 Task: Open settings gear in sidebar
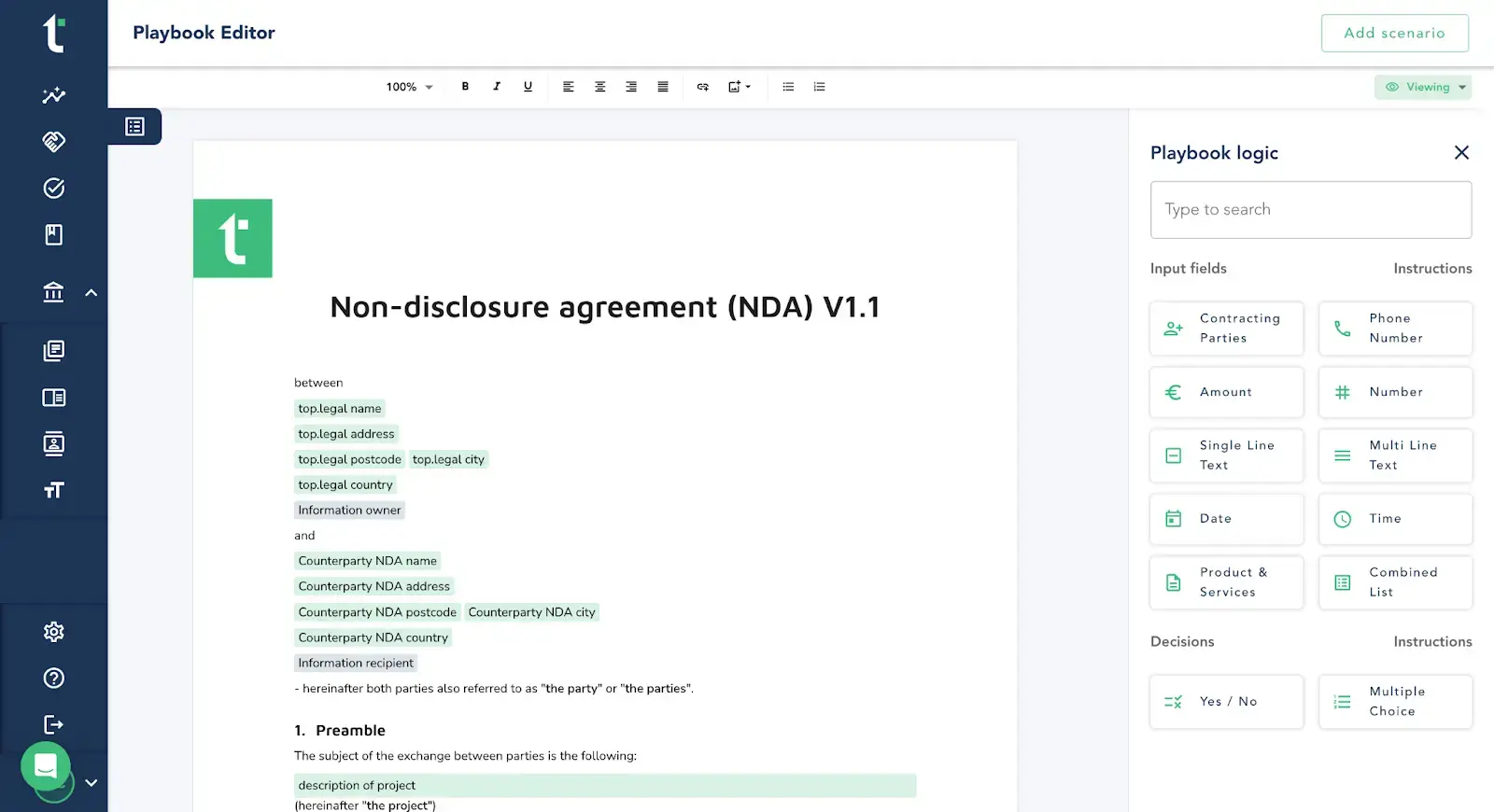point(54,632)
